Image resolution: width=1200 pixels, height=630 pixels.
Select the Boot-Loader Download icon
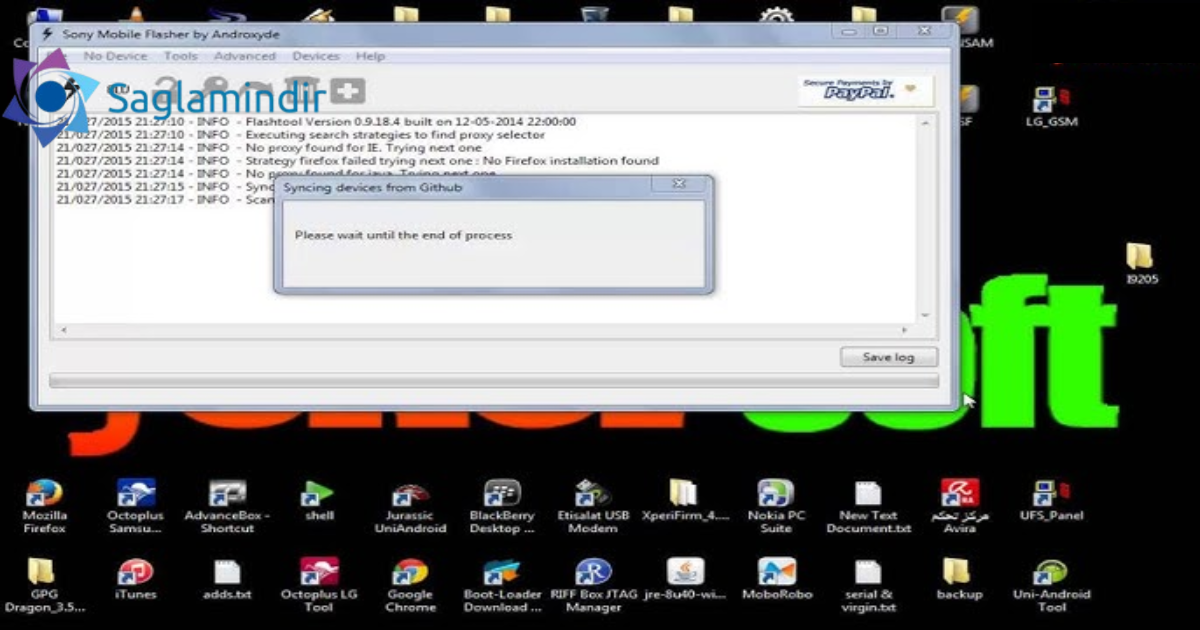[502, 585]
